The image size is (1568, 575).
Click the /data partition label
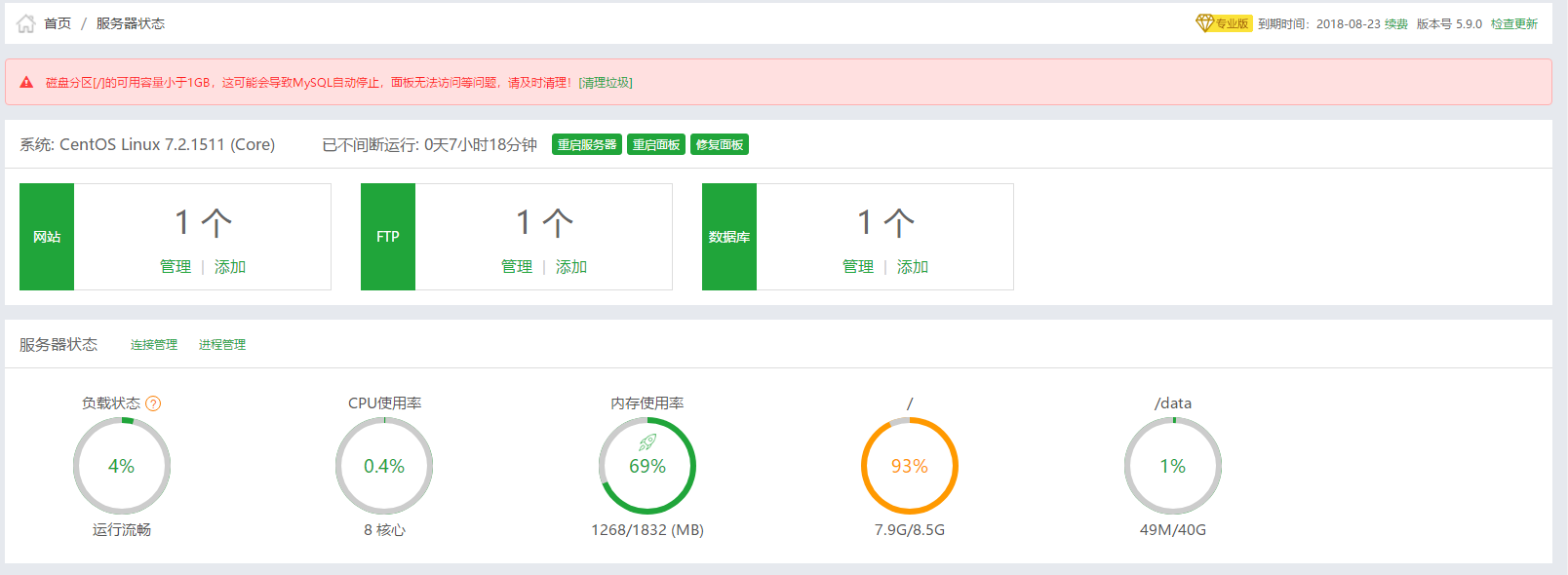[x=1173, y=402]
